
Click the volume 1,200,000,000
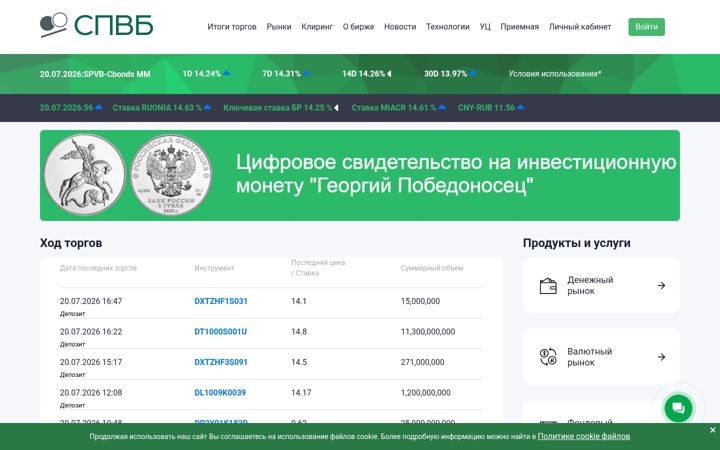426,393
